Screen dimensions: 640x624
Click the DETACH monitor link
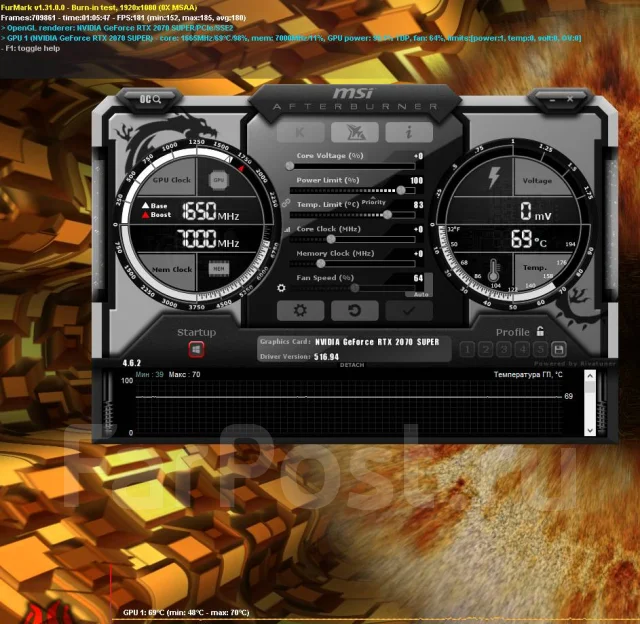(352, 365)
